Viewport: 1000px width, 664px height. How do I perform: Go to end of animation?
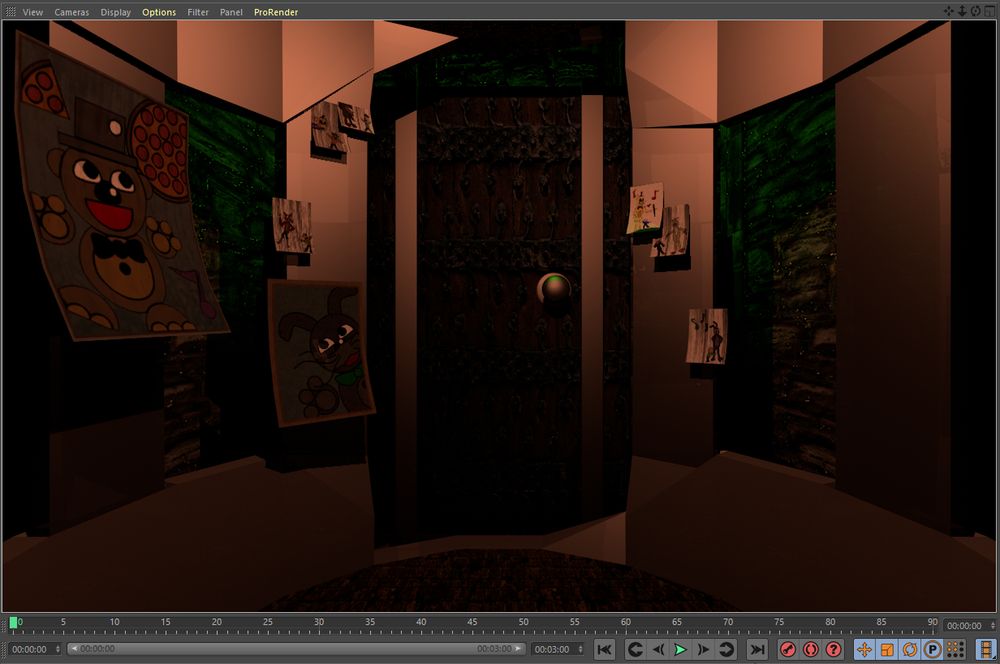click(x=757, y=649)
